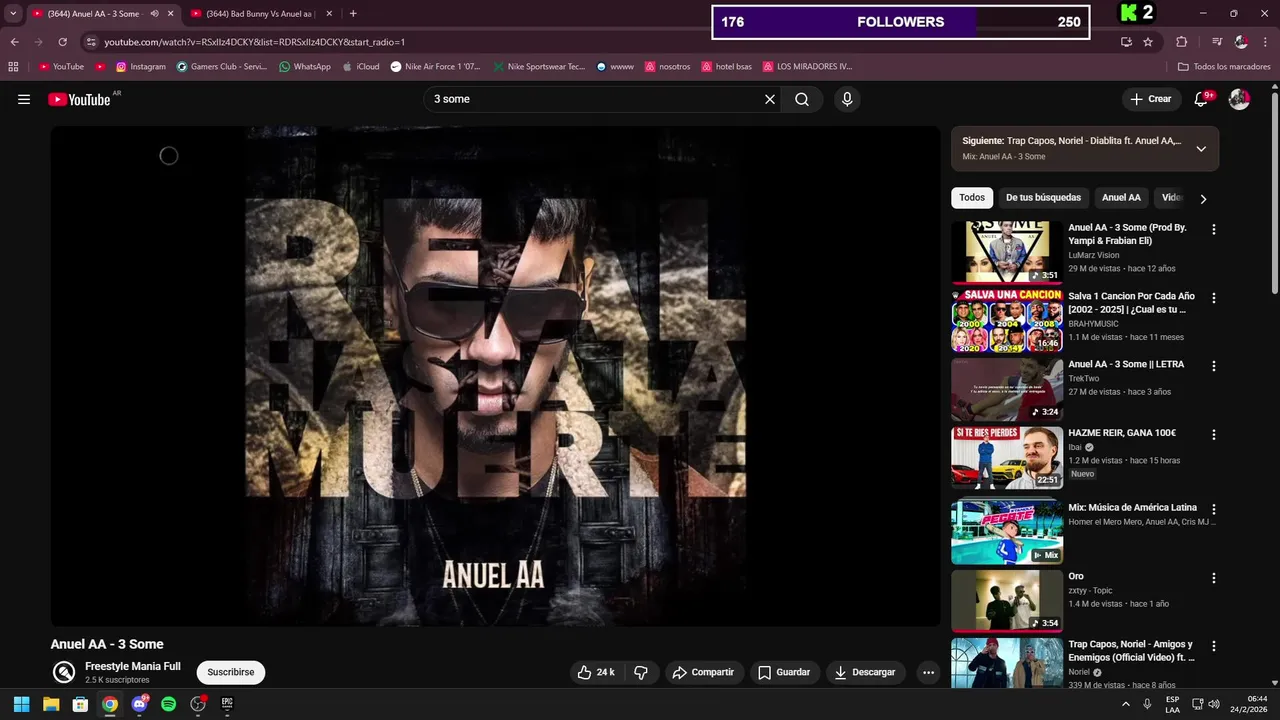Open Discord from the taskbar
1280x720 pixels.
coord(139,704)
